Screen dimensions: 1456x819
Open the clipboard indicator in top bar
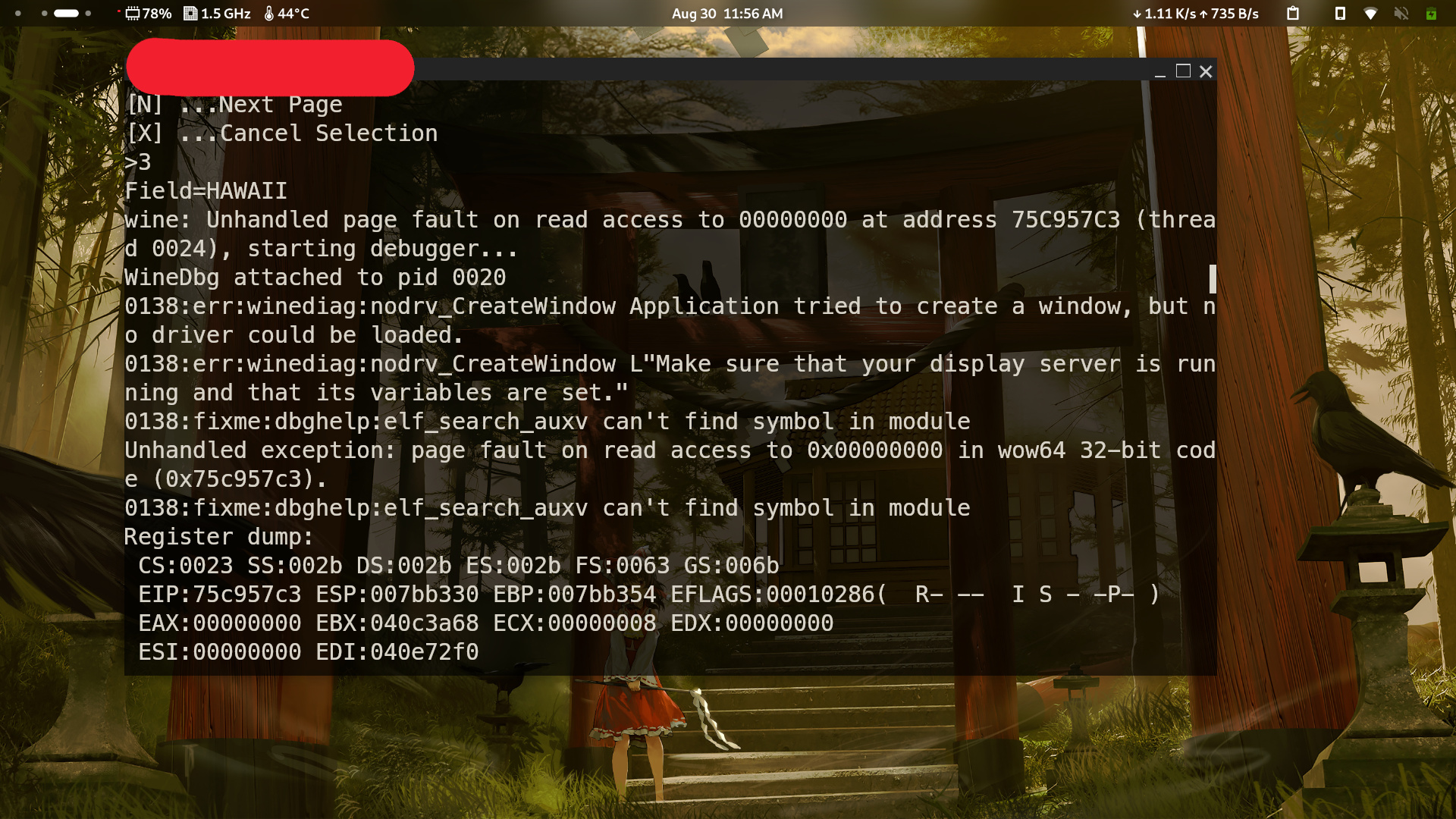click(1293, 13)
